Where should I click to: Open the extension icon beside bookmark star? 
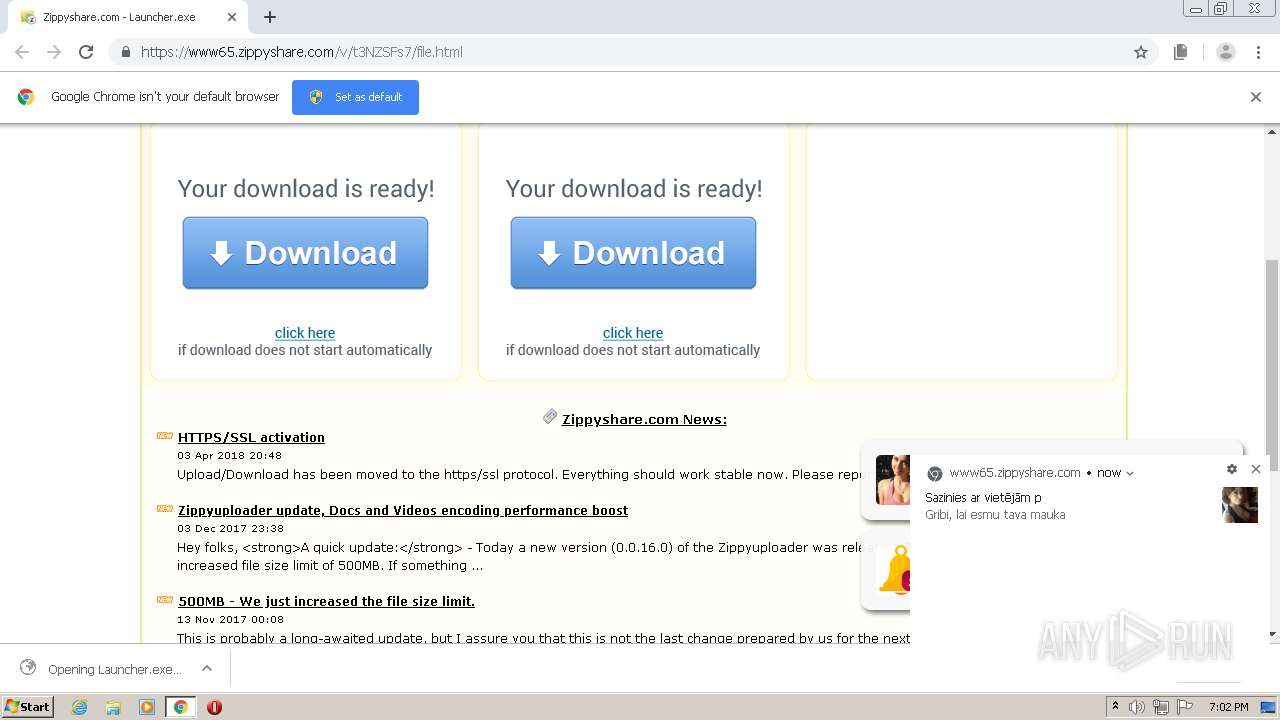(1181, 52)
